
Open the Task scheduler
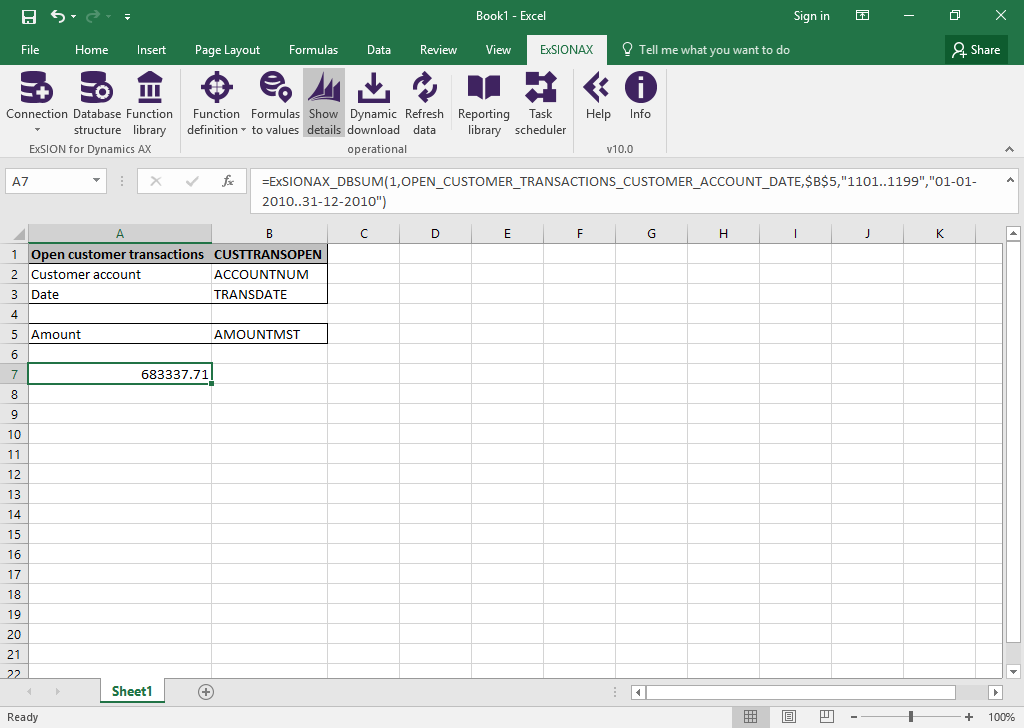tap(540, 103)
